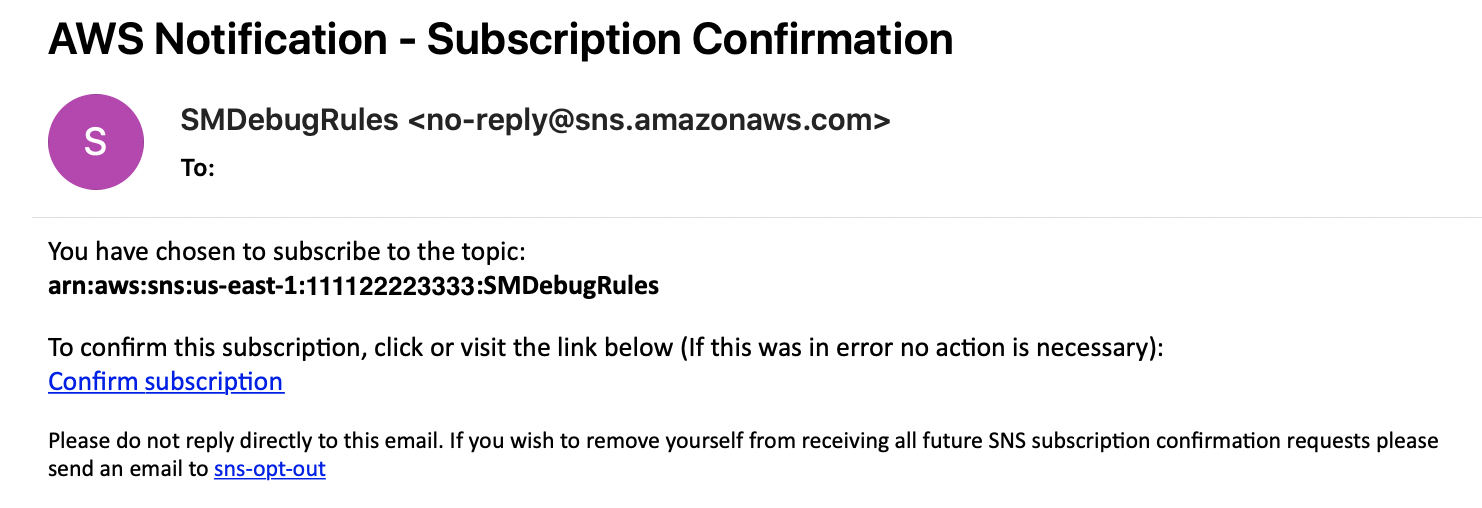
Task: Click the white letter S inside the avatar
Action: point(95,143)
